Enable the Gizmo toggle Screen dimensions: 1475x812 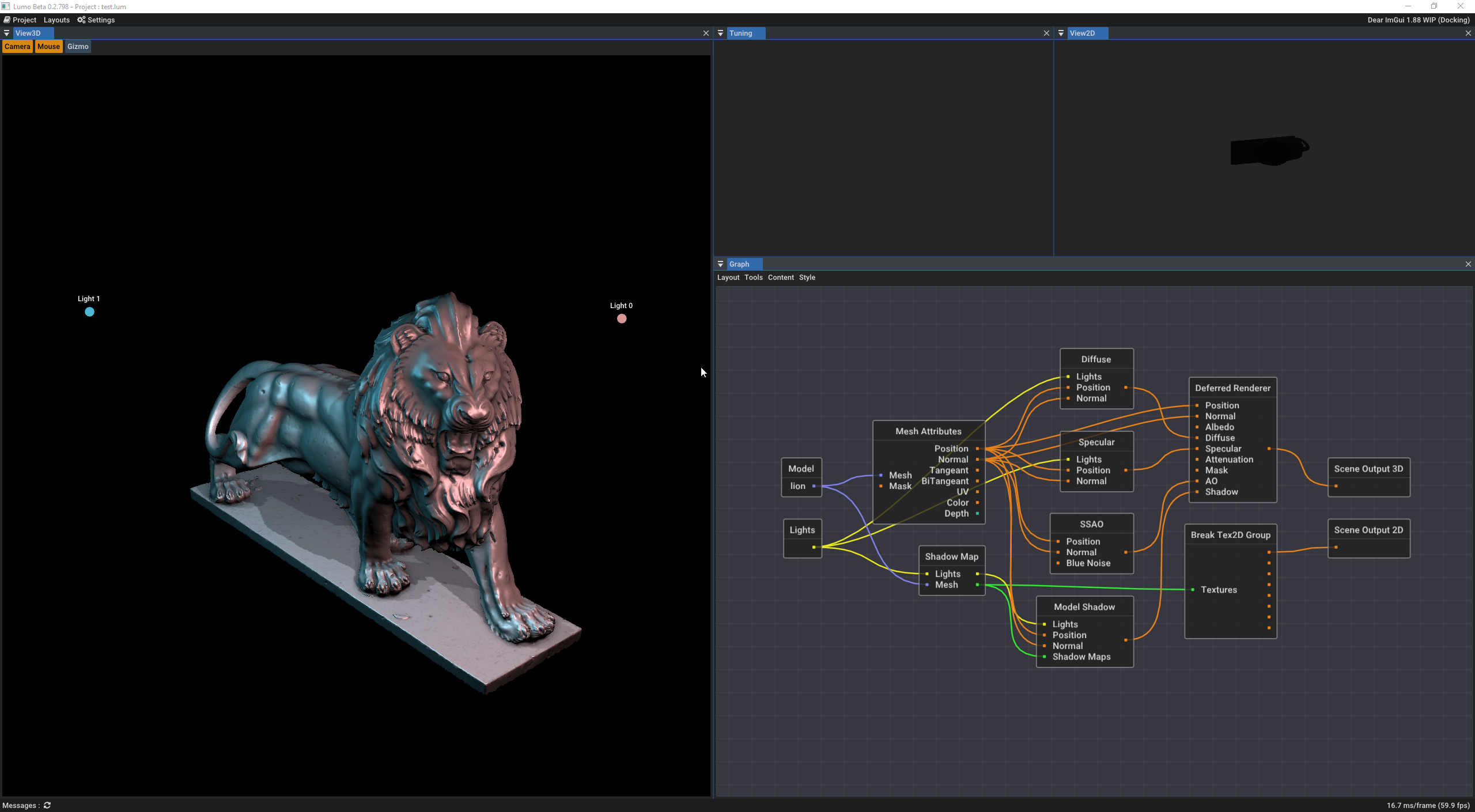point(78,47)
